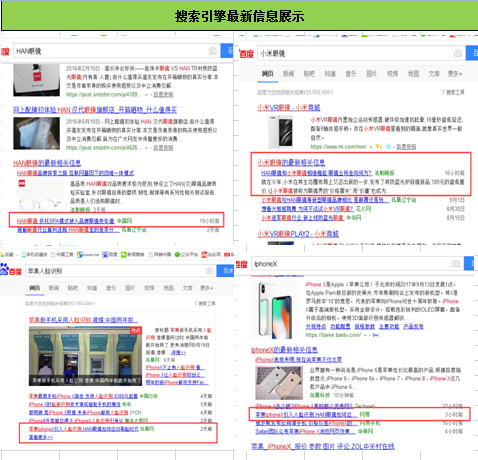Click Baidu paw logo beside 苹果人脸识别 search
The height and width of the screenshot is (460, 478).
click(4, 268)
